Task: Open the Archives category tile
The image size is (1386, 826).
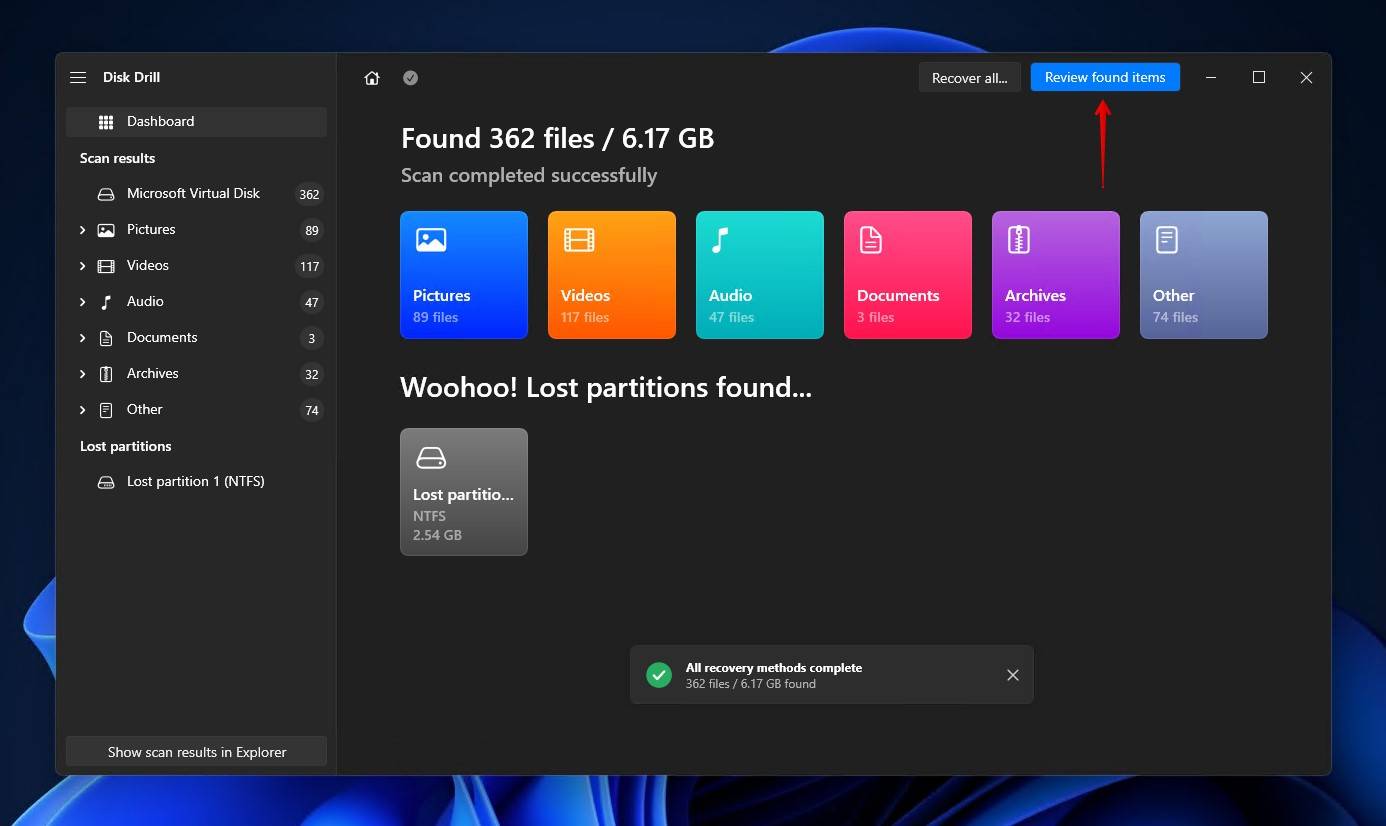Action: pyautogui.click(x=1055, y=275)
